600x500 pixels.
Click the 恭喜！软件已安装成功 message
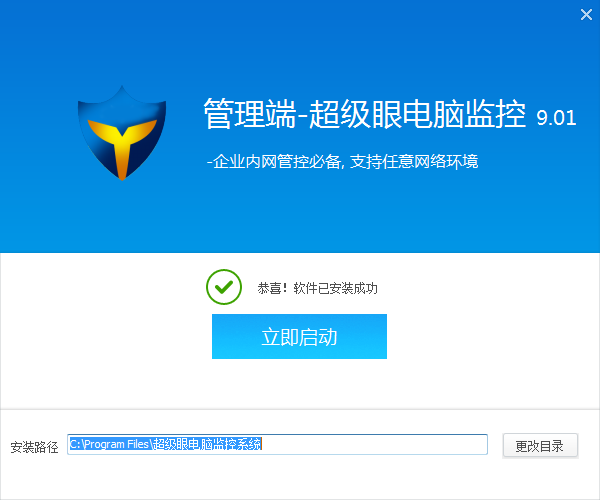click(x=317, y=288)
